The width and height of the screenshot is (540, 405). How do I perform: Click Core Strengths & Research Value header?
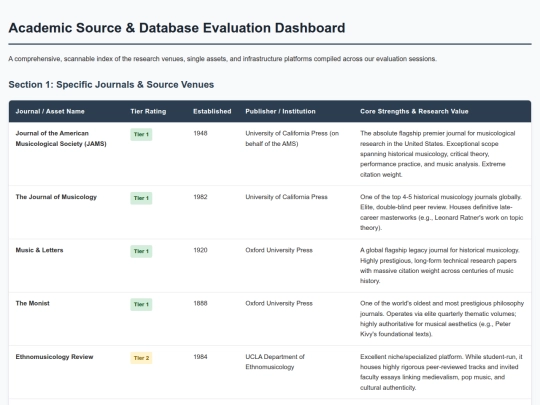click(414, 111)
